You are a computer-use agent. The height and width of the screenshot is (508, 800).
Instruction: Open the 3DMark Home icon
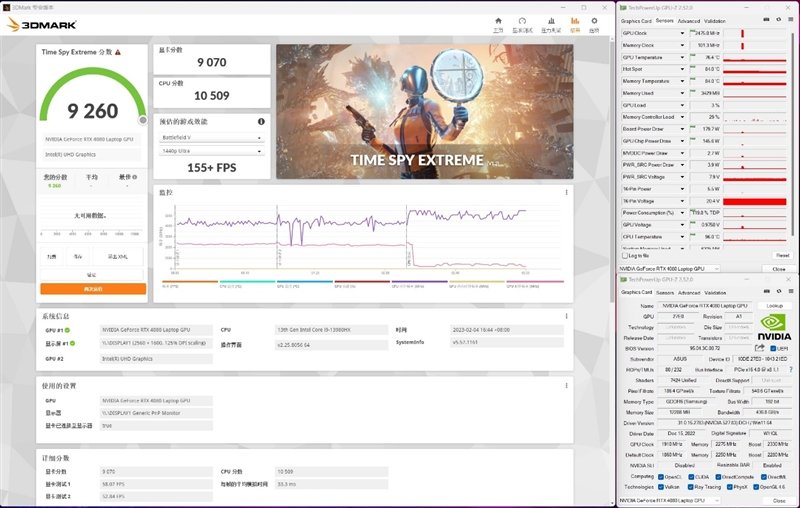(x=498, y=23)
